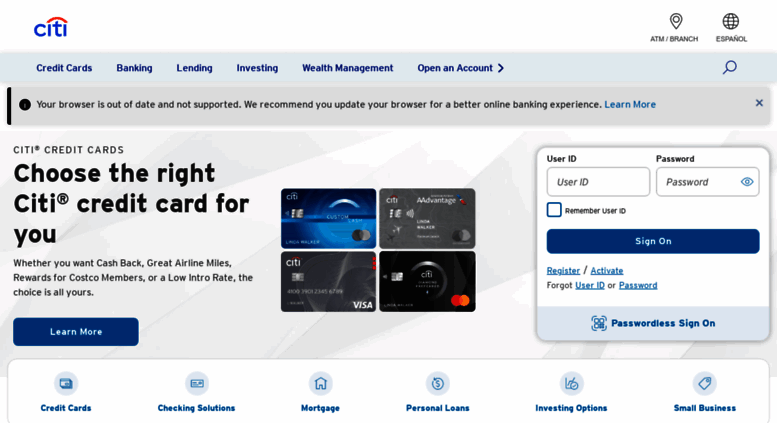Click the info icon in the browser warning
The width and height of the screenshot is (777, 423).
[x=25, y=105]
